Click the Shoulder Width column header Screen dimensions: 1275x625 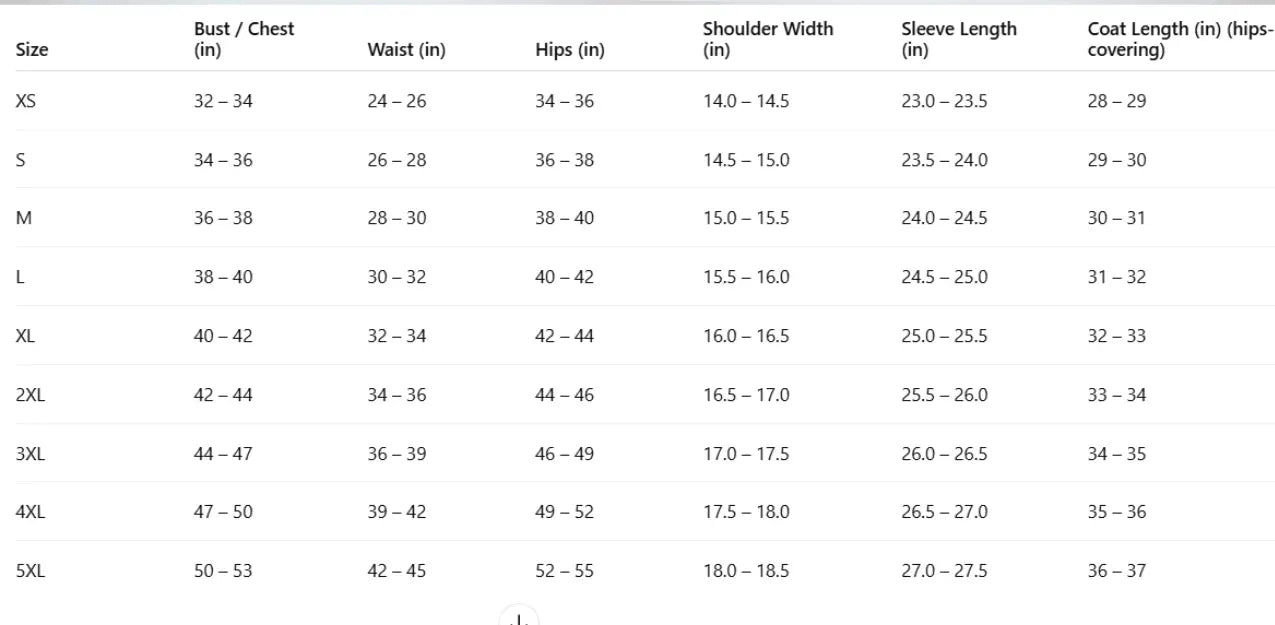click(767, 39)
